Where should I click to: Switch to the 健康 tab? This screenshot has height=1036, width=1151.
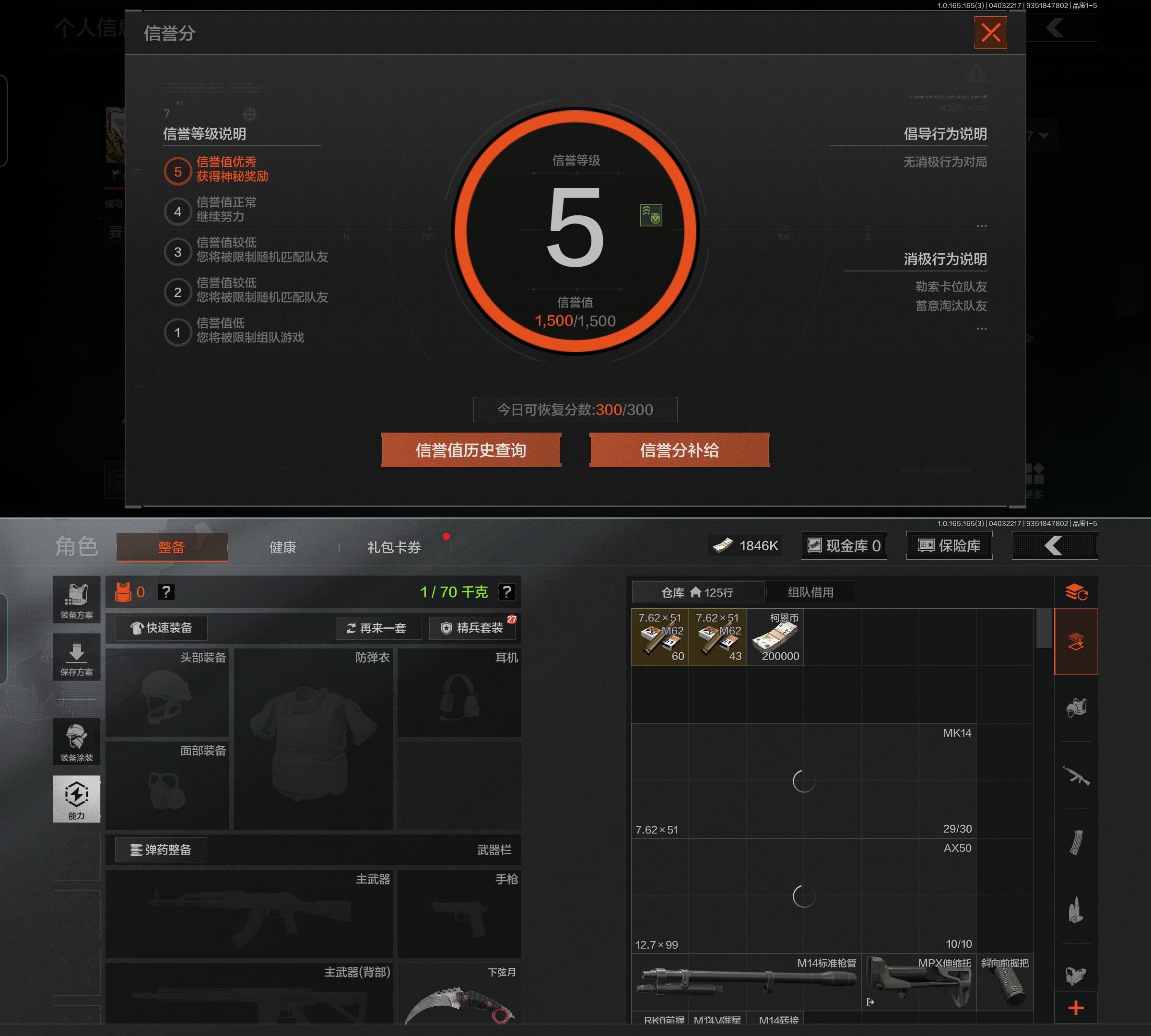pos(282,548)
